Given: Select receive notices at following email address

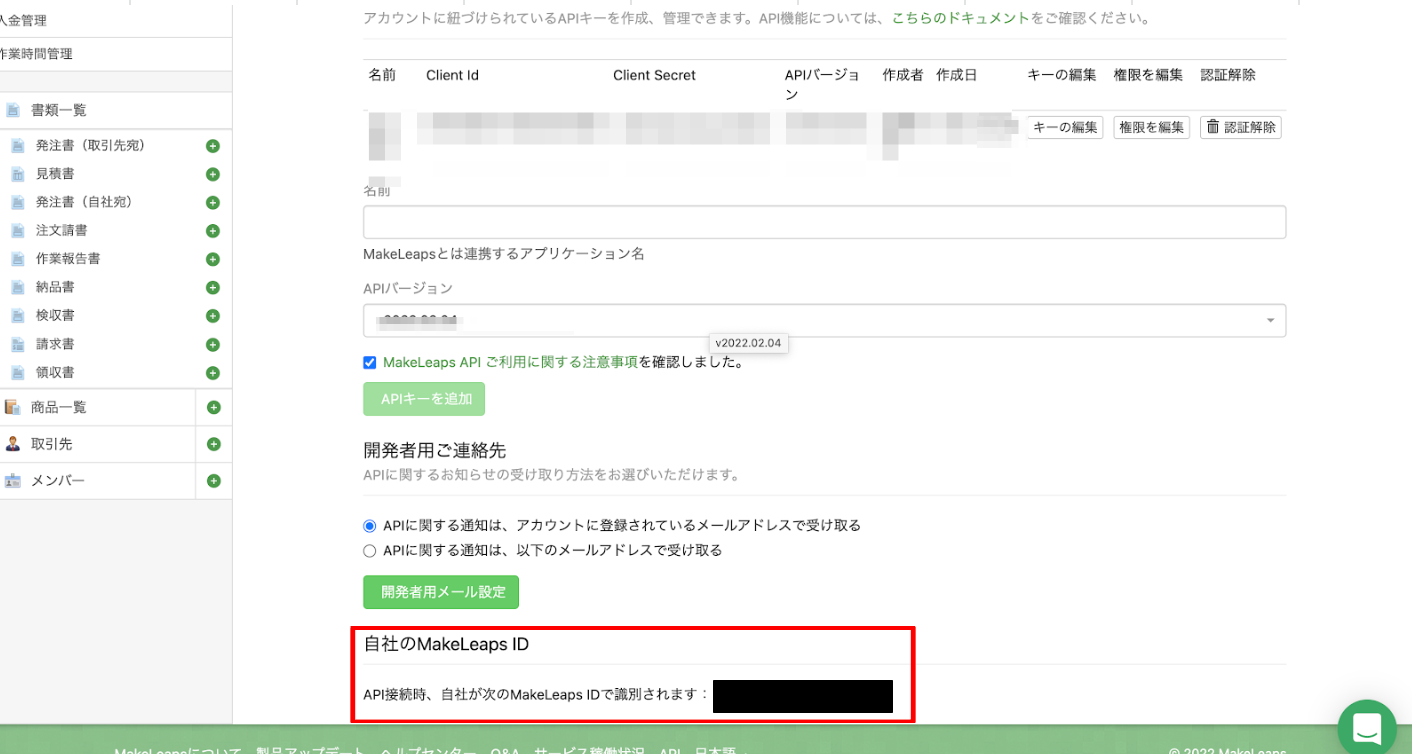Looking at the screenshot, I should [370, 551].
